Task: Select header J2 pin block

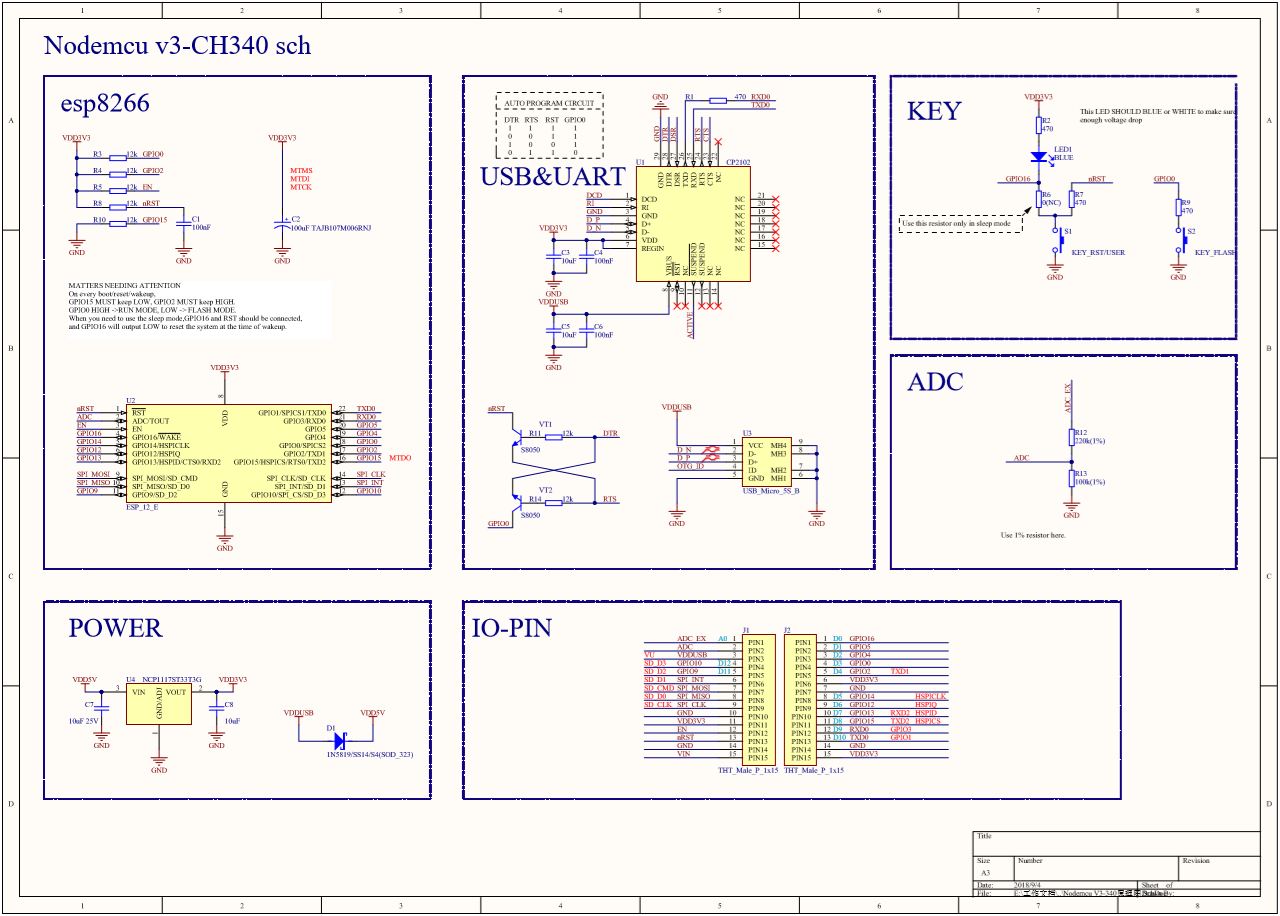Action: tap(800, 699)
